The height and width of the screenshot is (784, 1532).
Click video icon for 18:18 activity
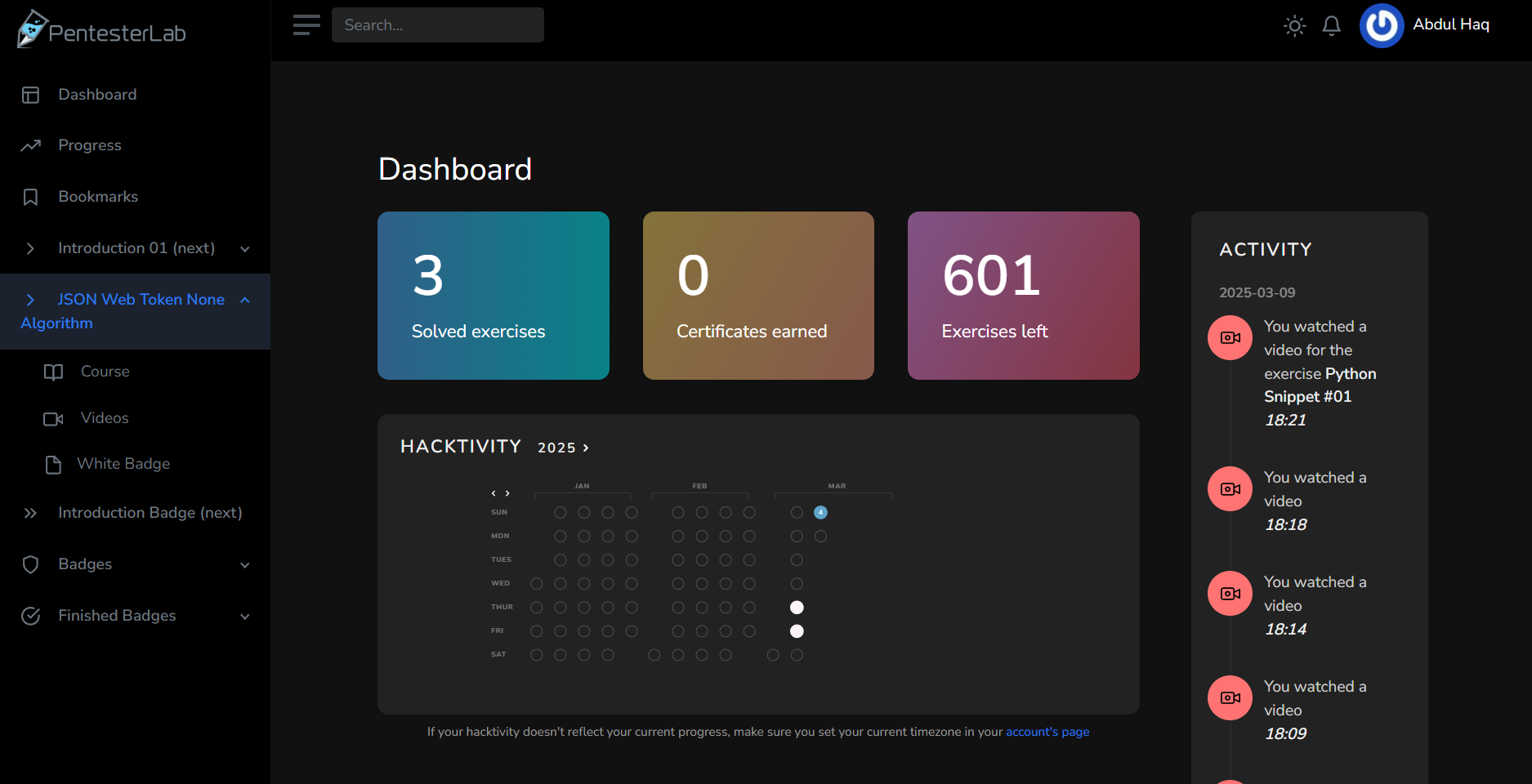1231,489
